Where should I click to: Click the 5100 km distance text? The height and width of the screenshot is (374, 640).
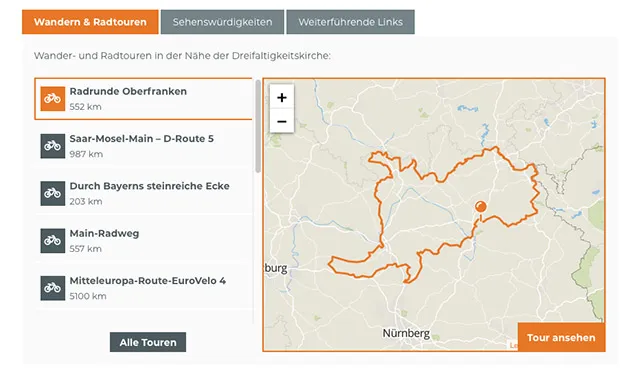pos(88,296)
